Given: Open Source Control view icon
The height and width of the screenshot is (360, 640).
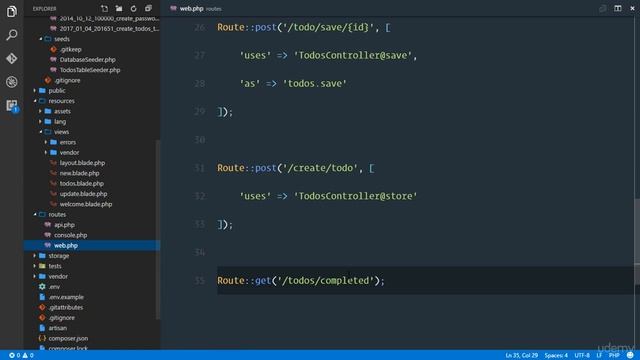Looking at the screenshot, I should (x=11, y=58).
